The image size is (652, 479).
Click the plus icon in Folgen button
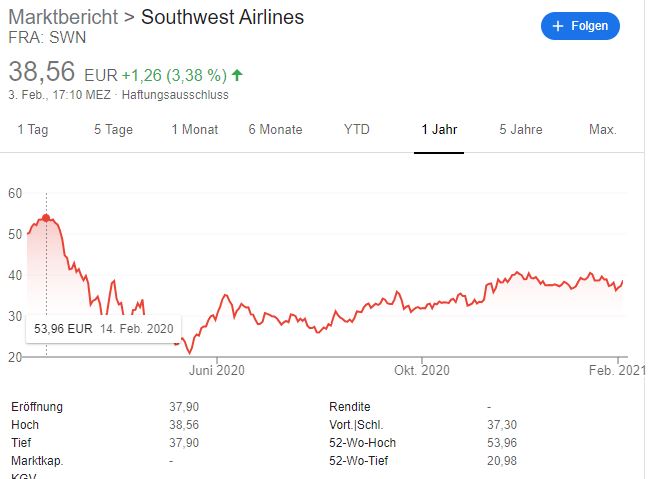pyautogui.click(x=558, y=26)
